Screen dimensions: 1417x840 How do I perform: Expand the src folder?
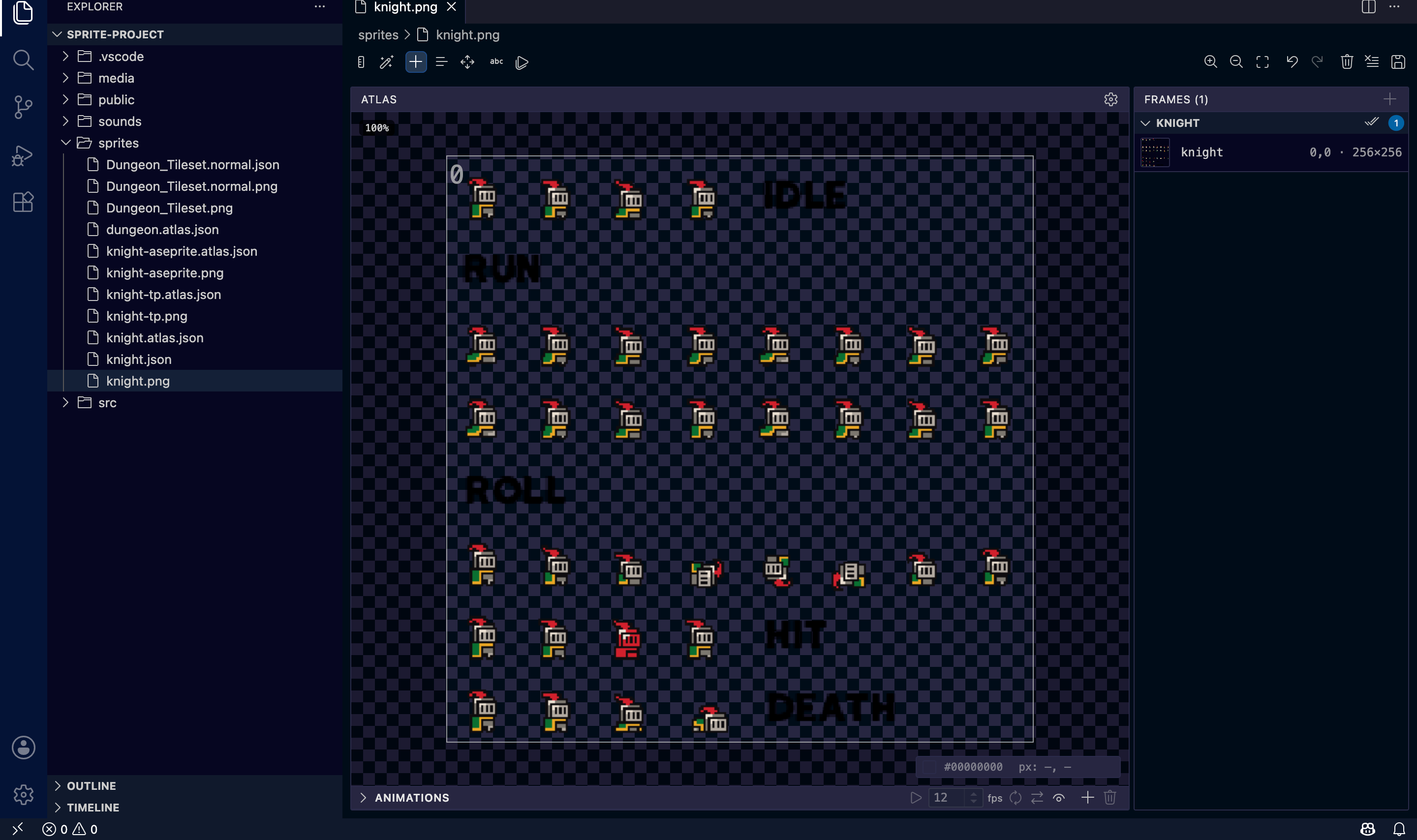click(195, 402)
